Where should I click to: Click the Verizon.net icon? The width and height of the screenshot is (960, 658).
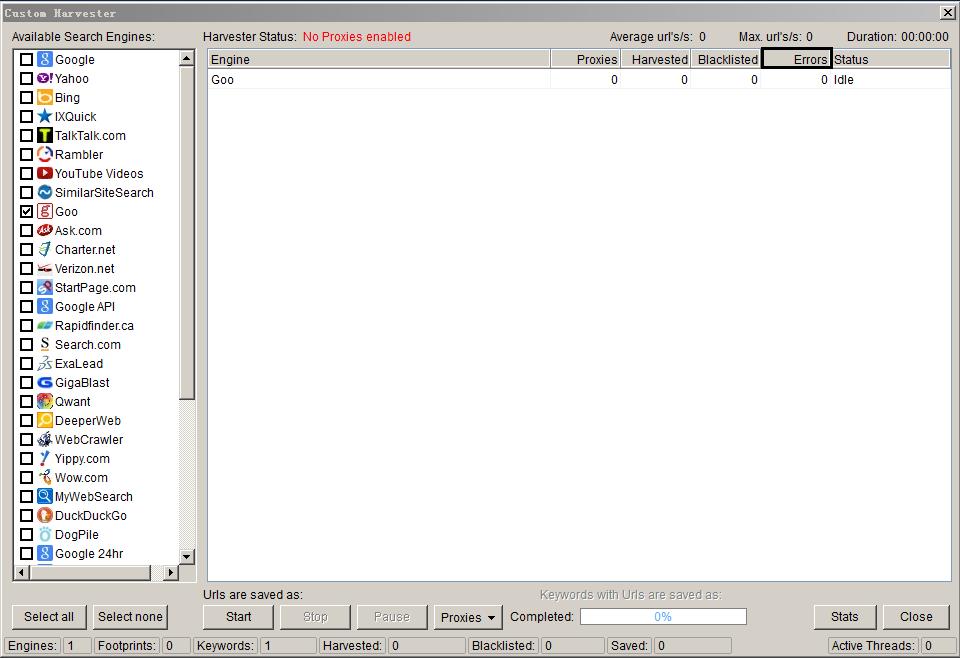(45, 268)
